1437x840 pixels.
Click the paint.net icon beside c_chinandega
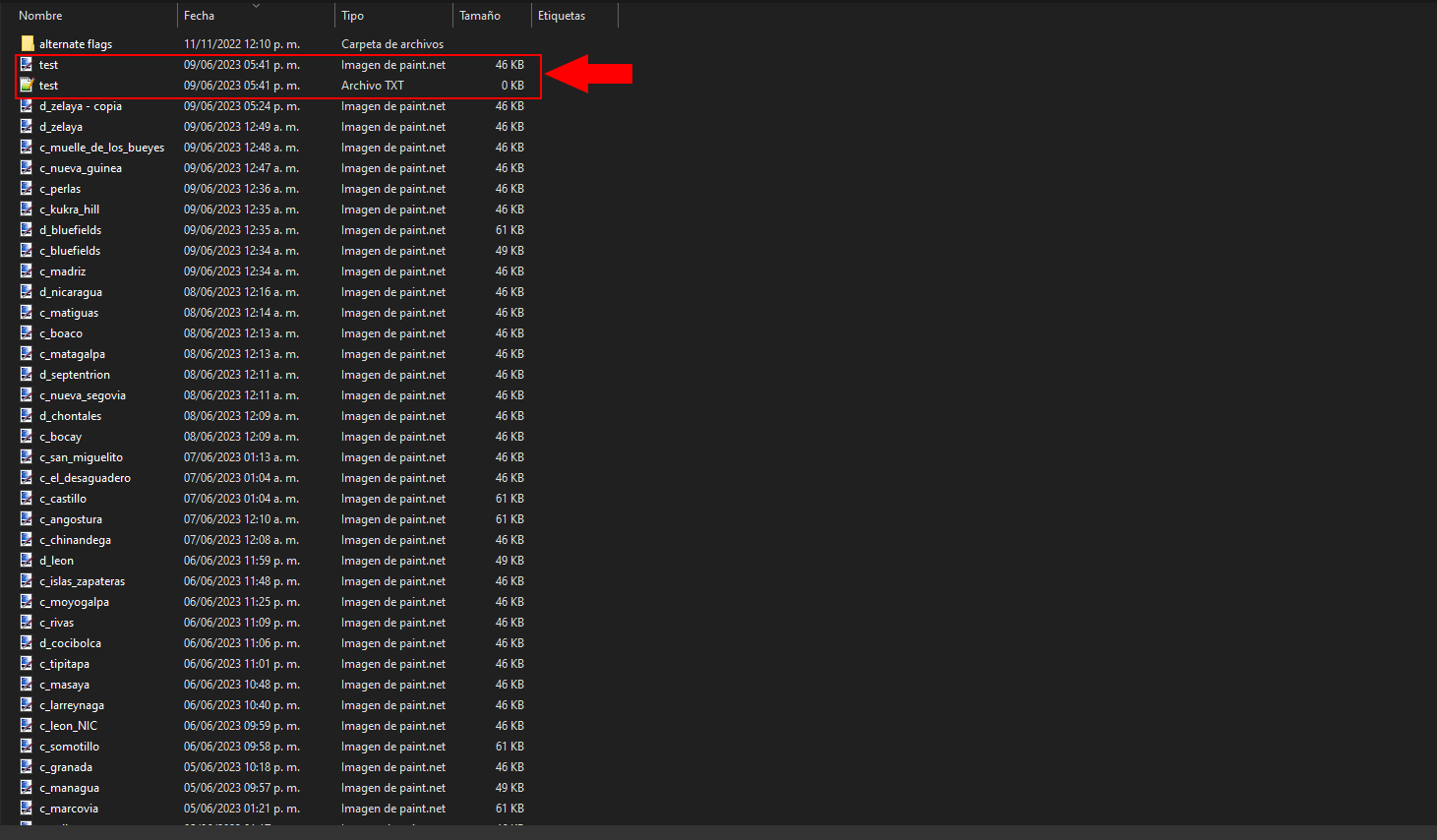click(26, 539)
